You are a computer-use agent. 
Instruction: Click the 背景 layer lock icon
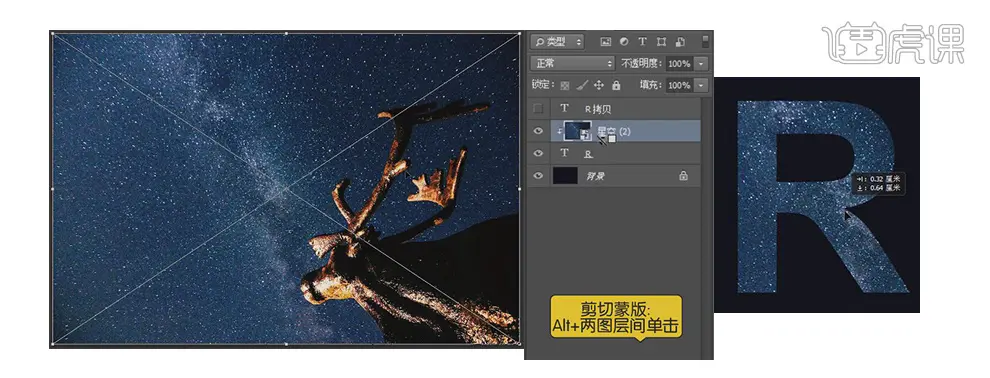[x=683, y=176]
